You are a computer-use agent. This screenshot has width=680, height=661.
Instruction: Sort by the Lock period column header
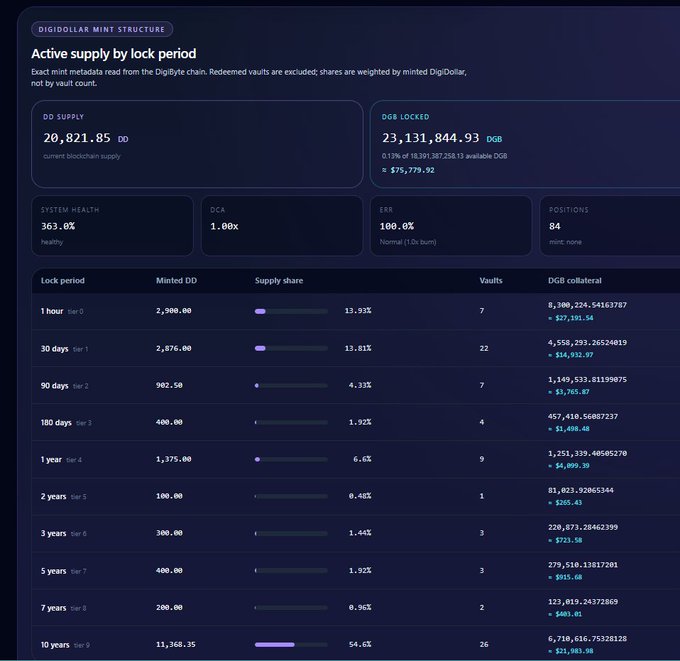(62, 281)
